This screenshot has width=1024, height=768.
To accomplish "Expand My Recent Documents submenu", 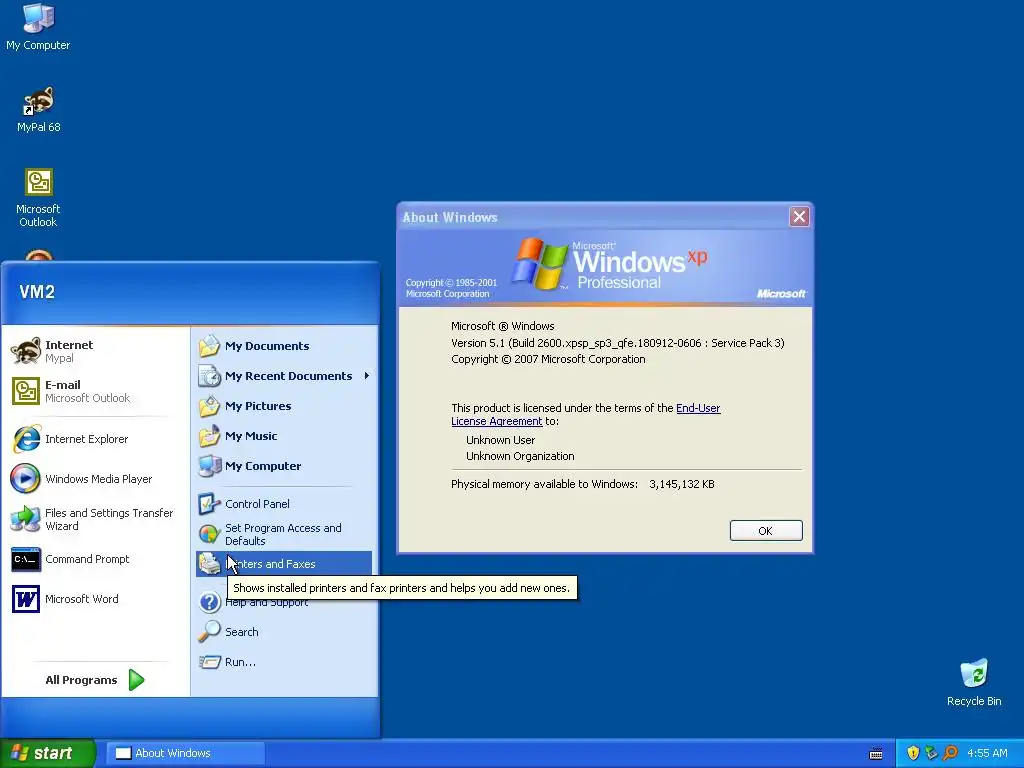I will 284,376.
